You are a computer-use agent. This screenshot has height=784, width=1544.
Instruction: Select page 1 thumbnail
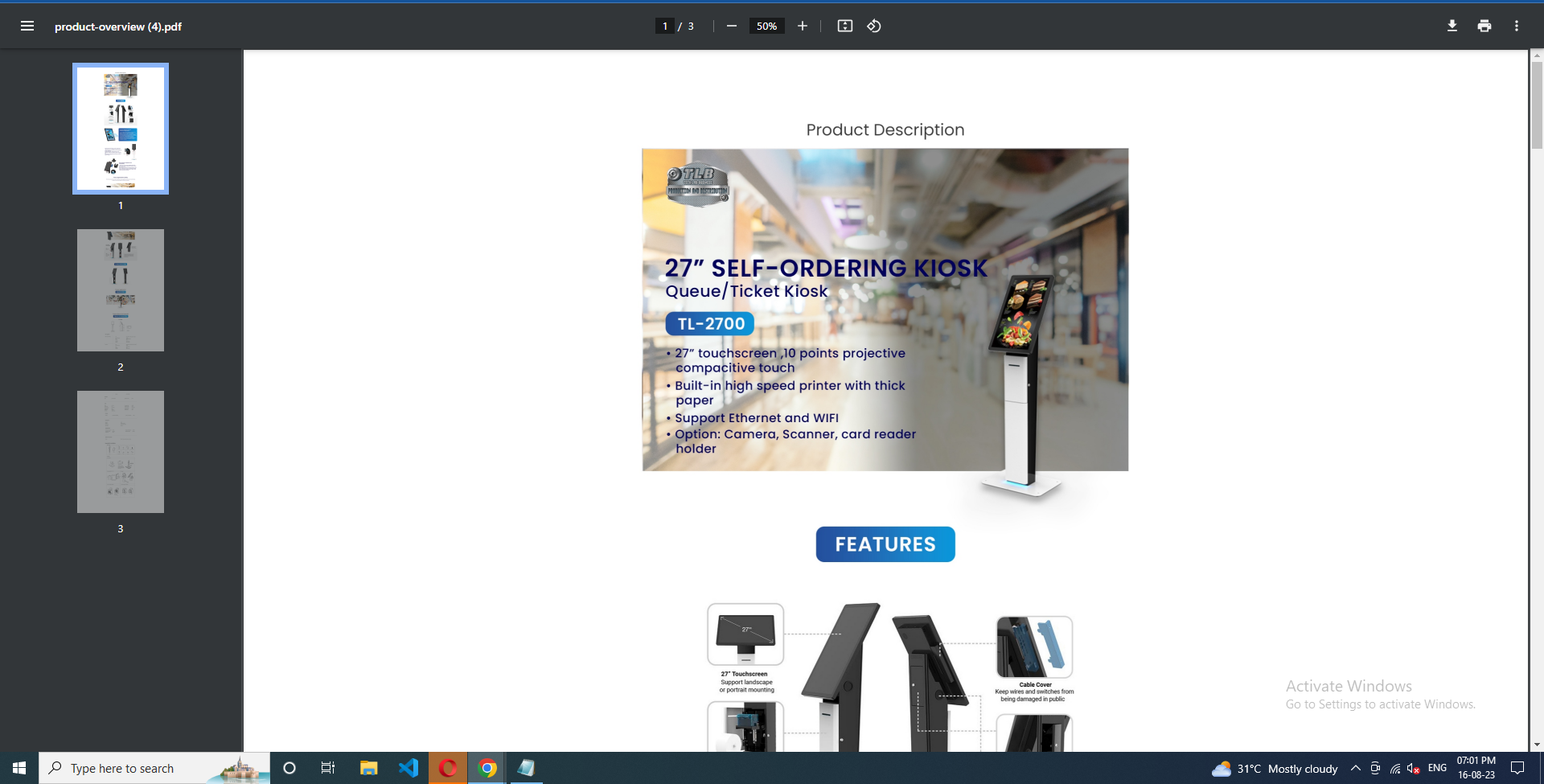point(121,129)
